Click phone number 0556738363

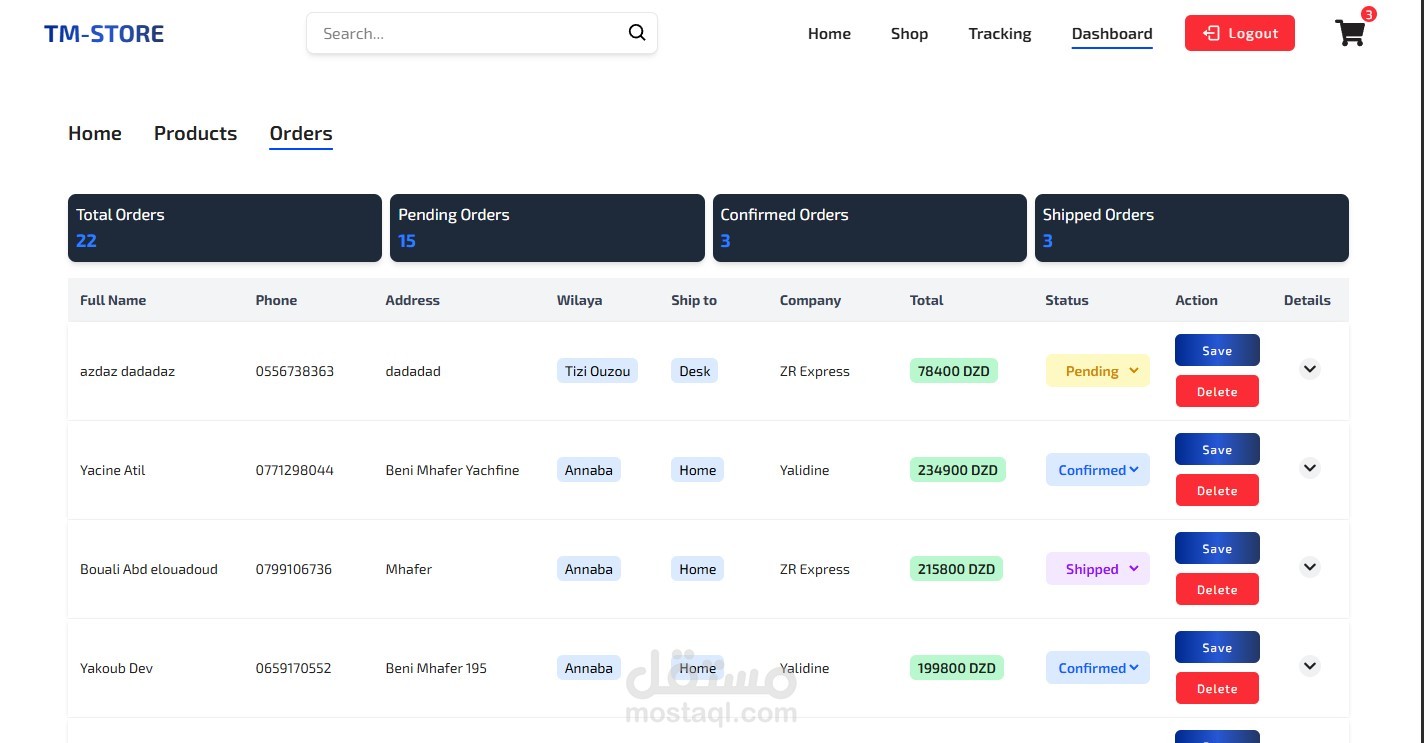295,371
